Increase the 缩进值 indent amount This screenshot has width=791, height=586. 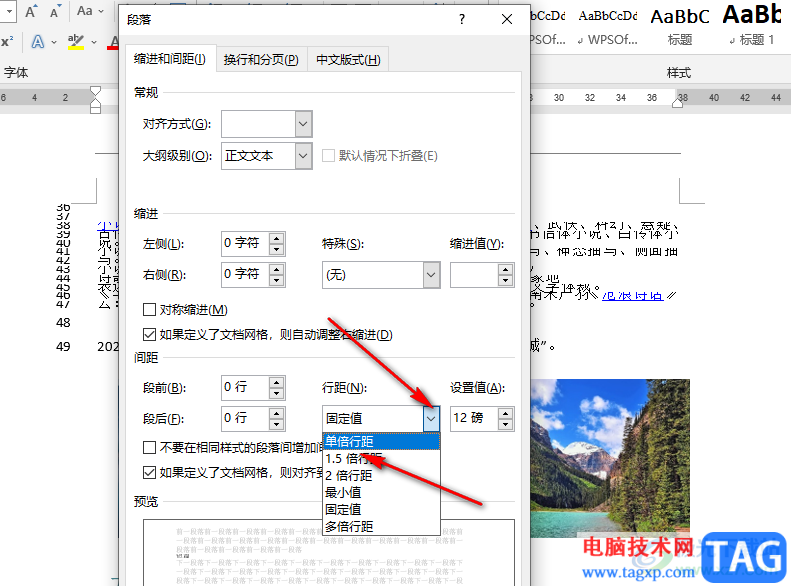point(505,269)
